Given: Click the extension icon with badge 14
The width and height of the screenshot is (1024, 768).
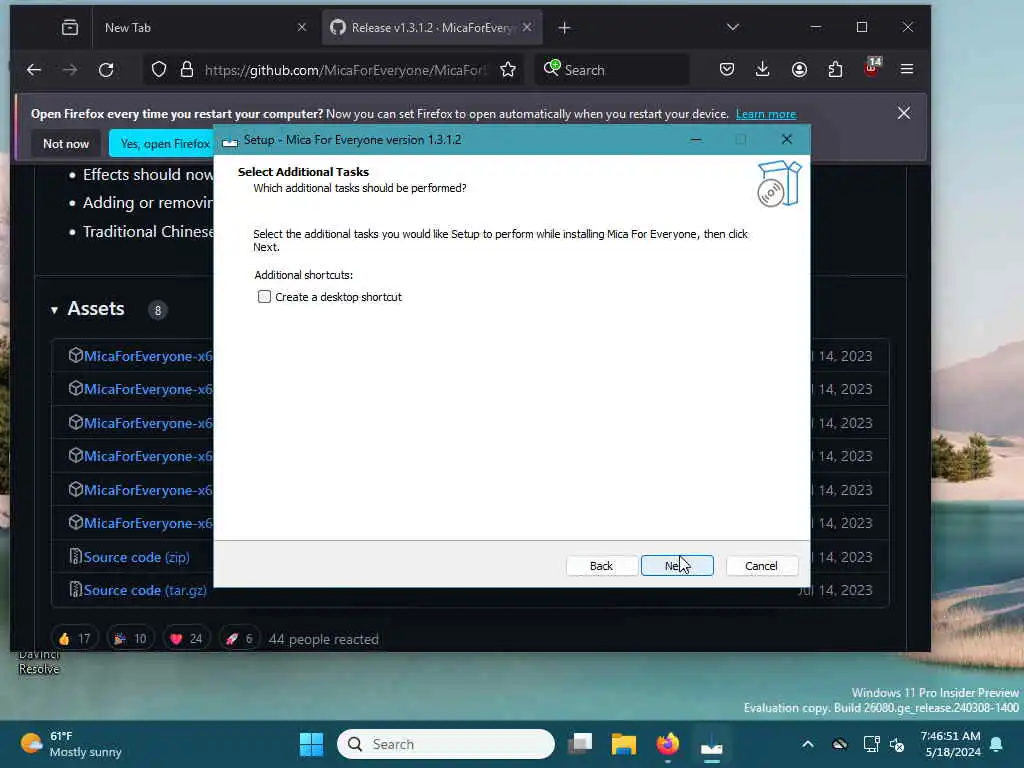Looking at the screenshot, I should 872,67.
